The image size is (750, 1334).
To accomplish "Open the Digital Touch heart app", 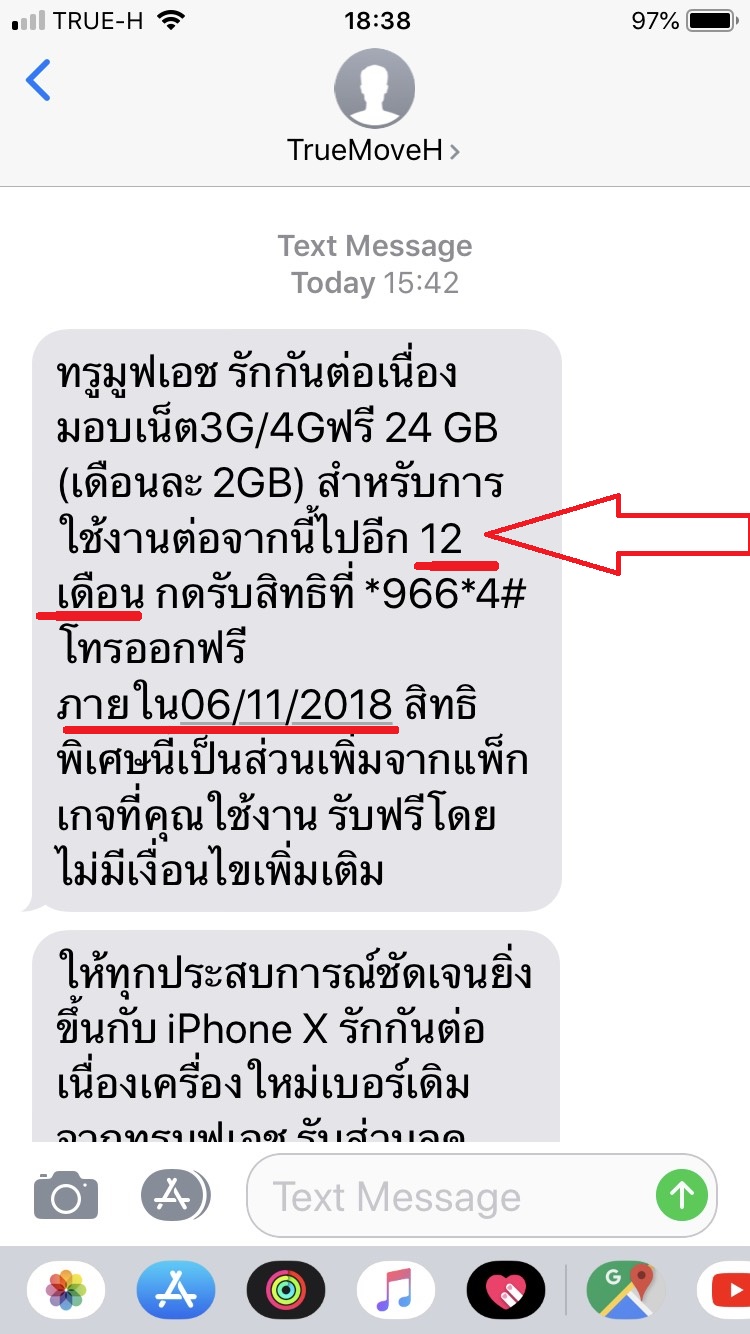I will 506,1290.
